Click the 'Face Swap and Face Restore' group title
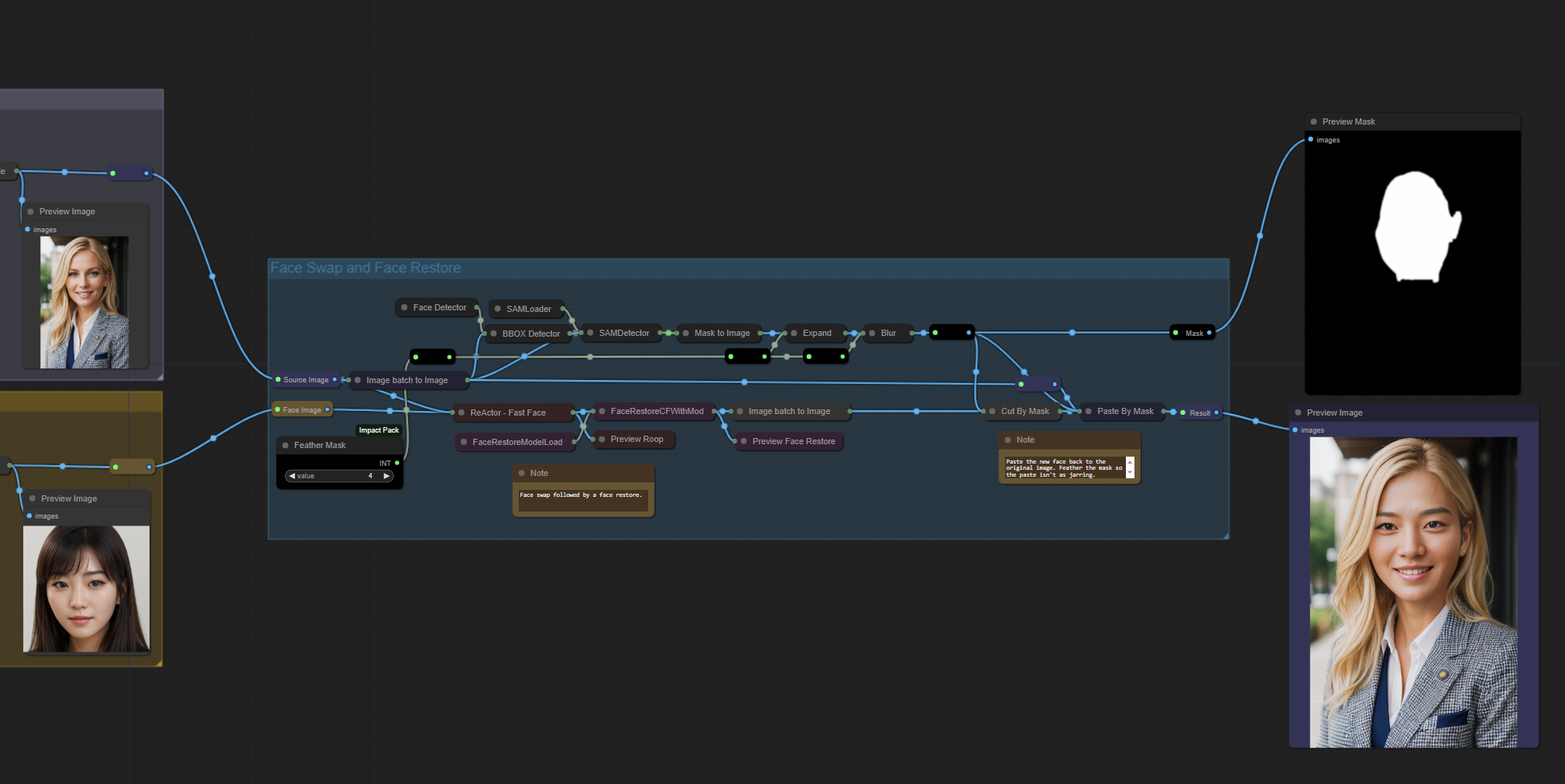This screenshot has width=1565, height=784. point(366,268)
